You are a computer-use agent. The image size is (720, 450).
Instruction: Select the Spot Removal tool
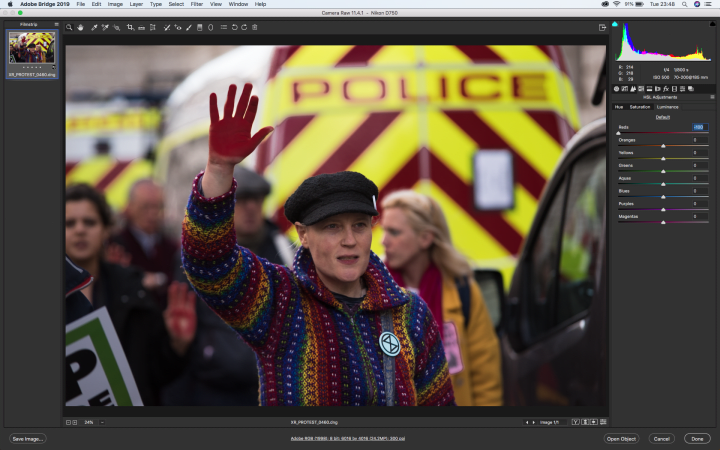167,28
